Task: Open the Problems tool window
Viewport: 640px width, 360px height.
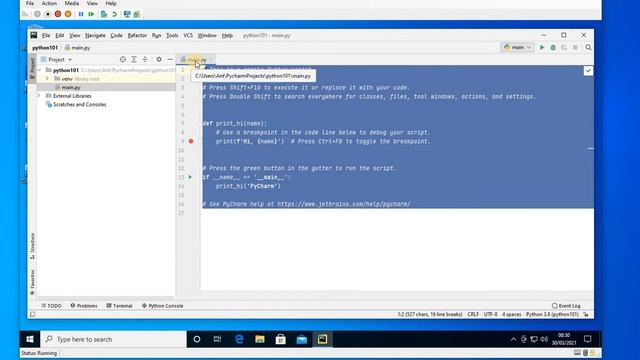Action: pos(84,306)
